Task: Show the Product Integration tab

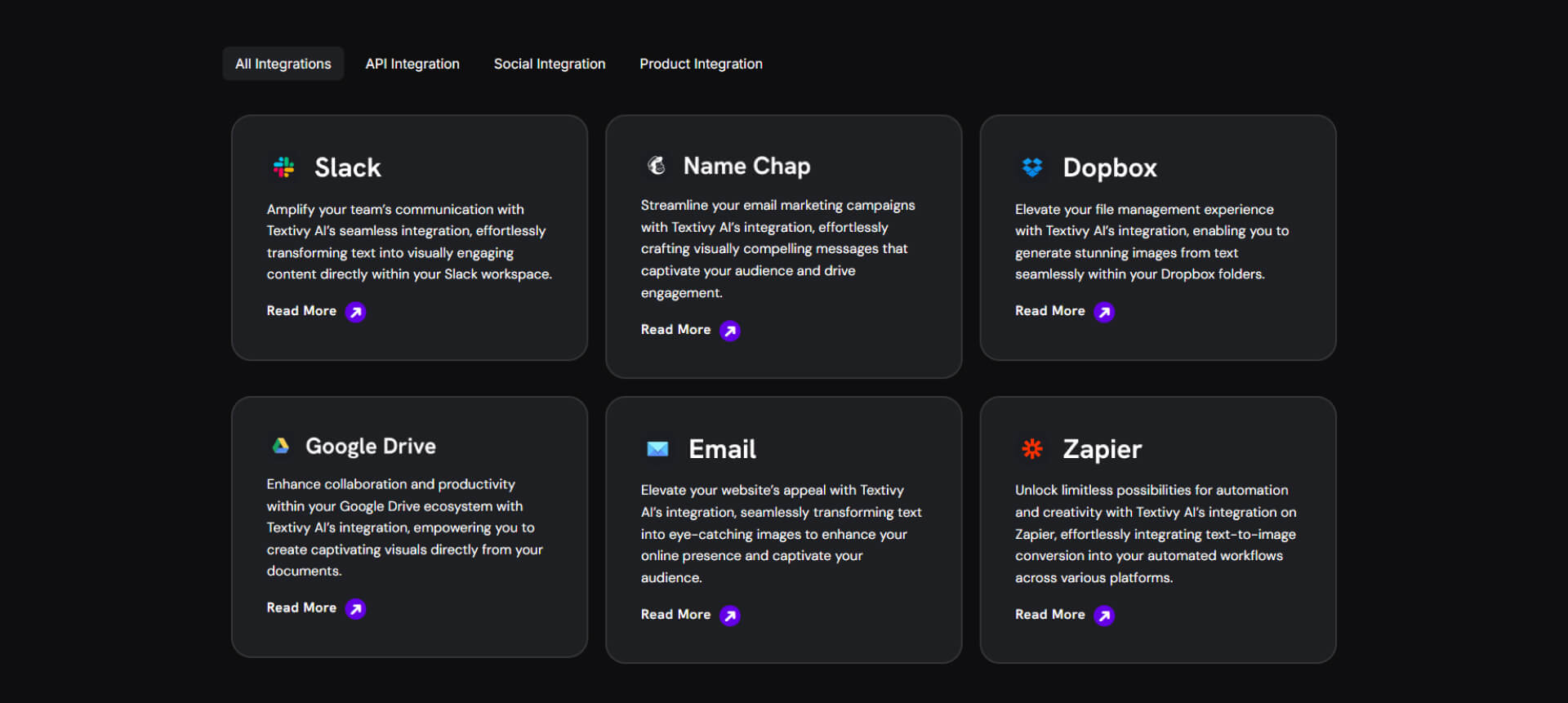Action: pos(701,64)
